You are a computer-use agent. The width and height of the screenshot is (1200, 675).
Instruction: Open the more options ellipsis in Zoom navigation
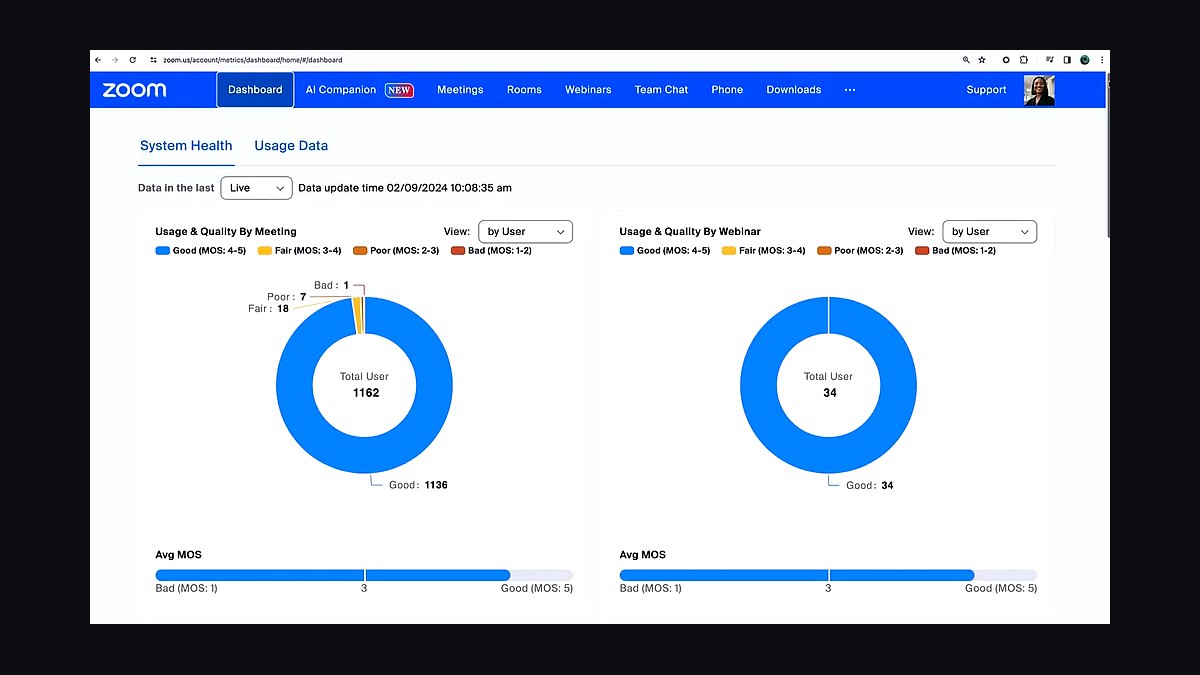[850, 90]
